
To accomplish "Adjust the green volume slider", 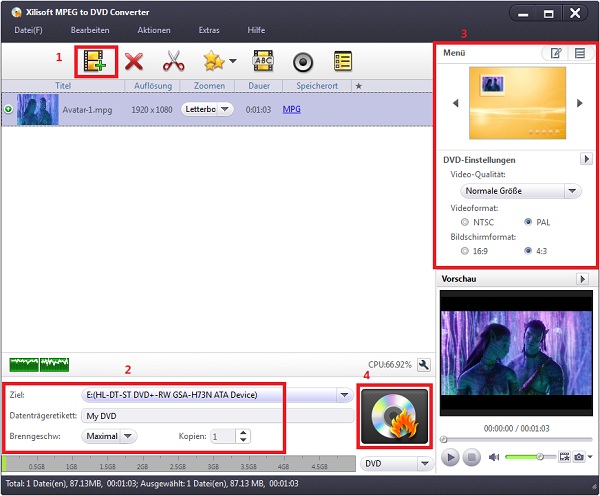I will [x=530, y=457].
